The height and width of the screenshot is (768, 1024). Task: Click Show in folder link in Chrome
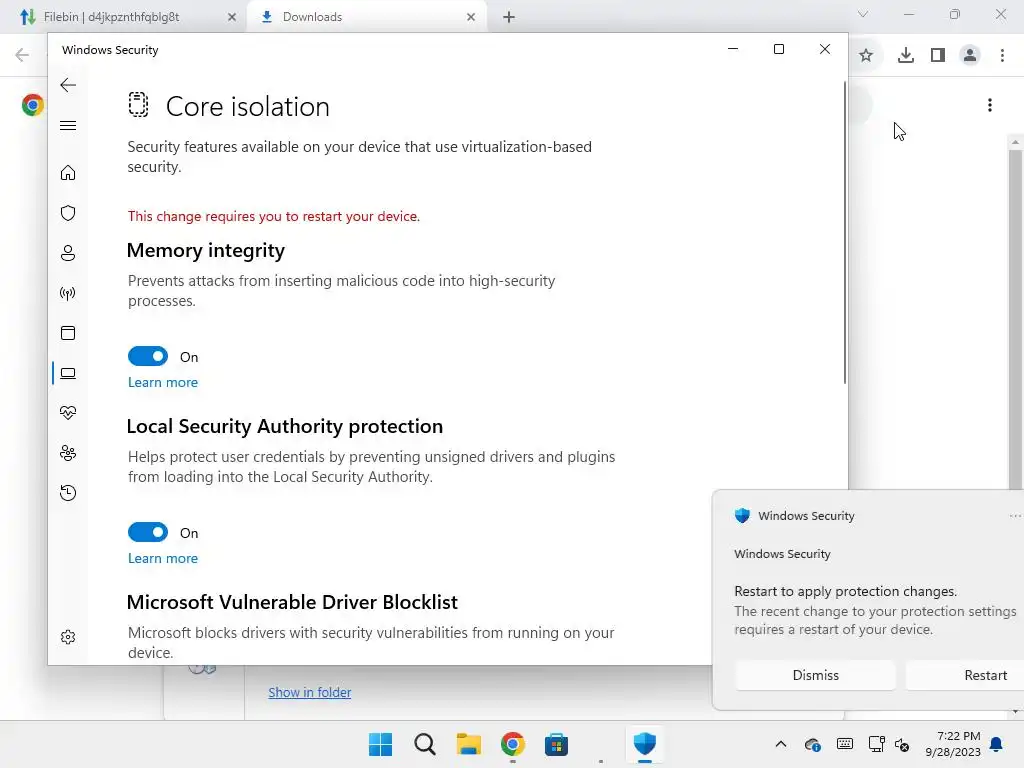click(x=310, y=692)
